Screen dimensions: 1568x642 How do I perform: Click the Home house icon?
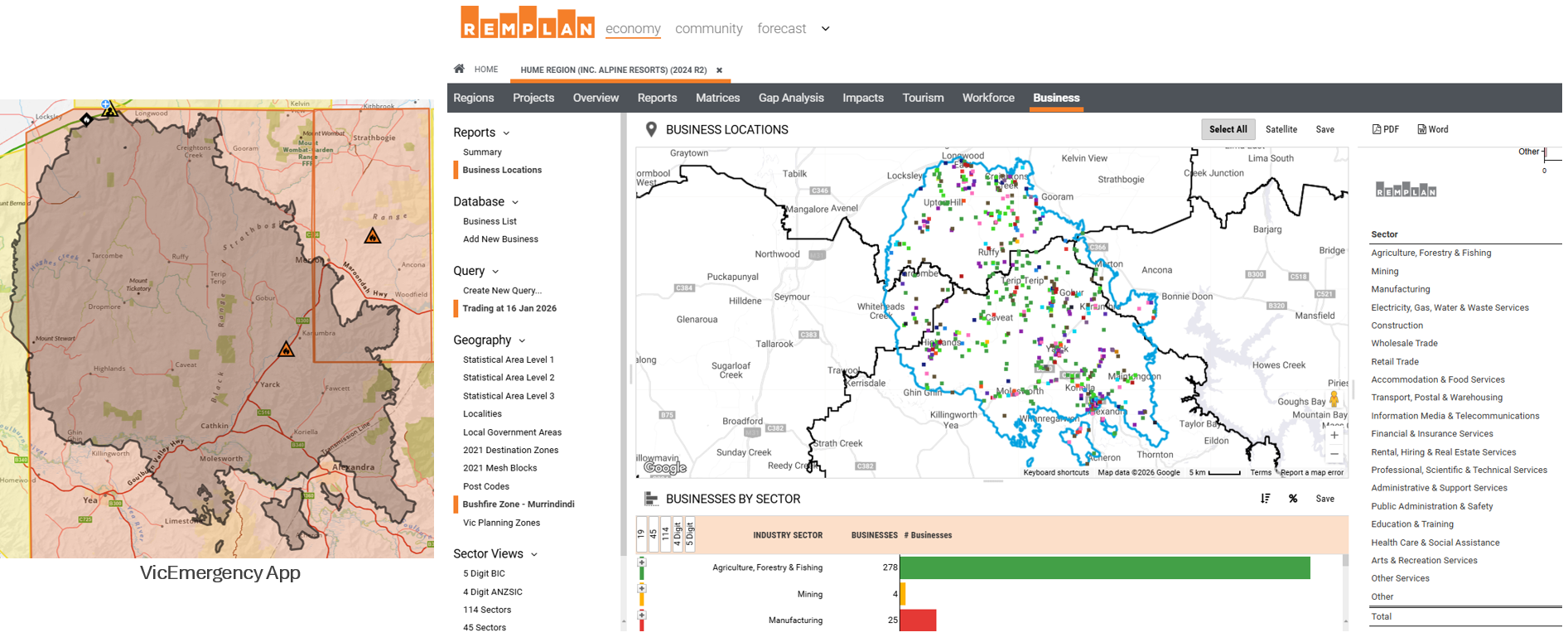tap(459, 69)
